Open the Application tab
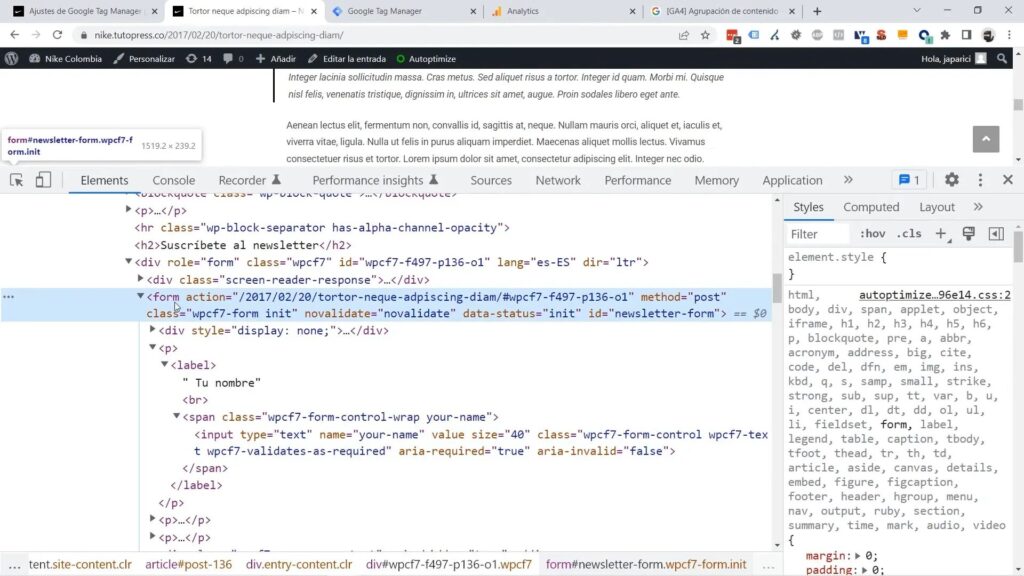Viewport: 1024px width, 576px height. pyautogui.click(x=792, y=180)
